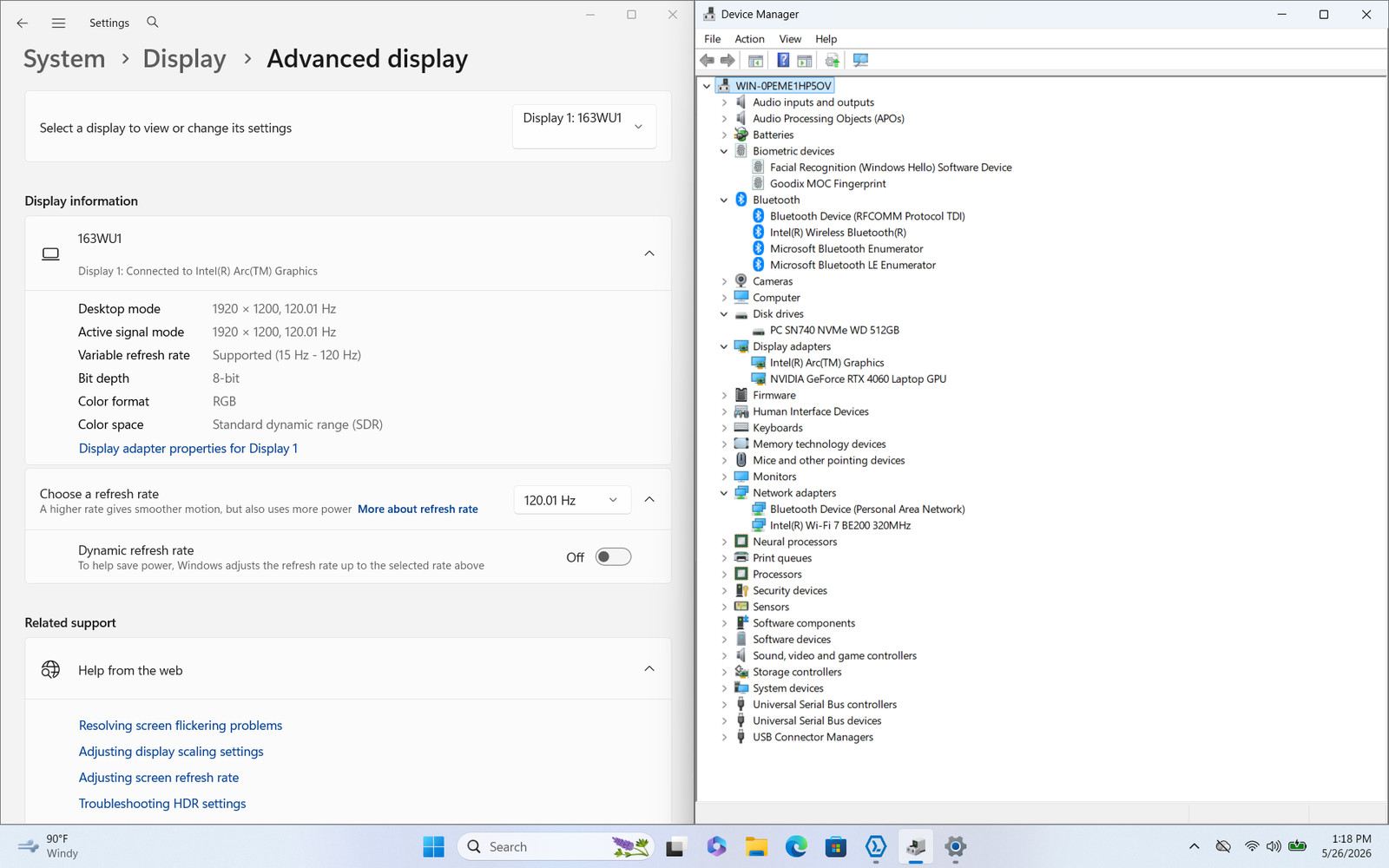Show hidden tray icons chevron
Viewport: 1389px width, 868px height.
(x=1195, y=846)
